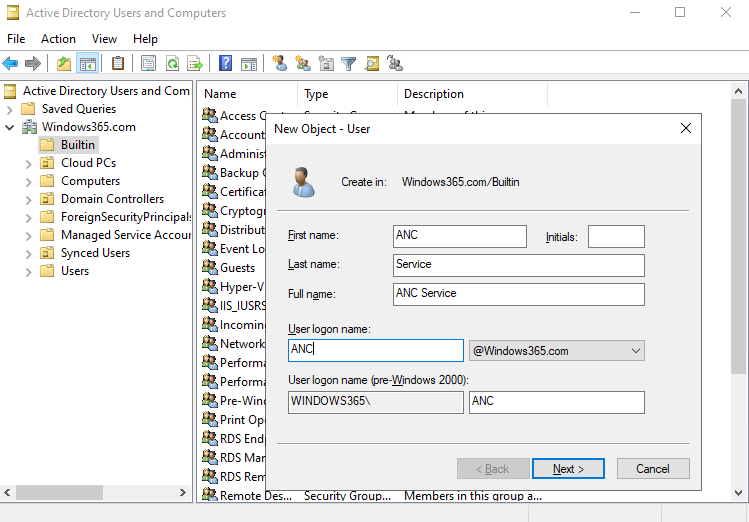This screenshot has width=749, height=522.
Task: Expand the Users container node
Action: (x=29, y=272)
